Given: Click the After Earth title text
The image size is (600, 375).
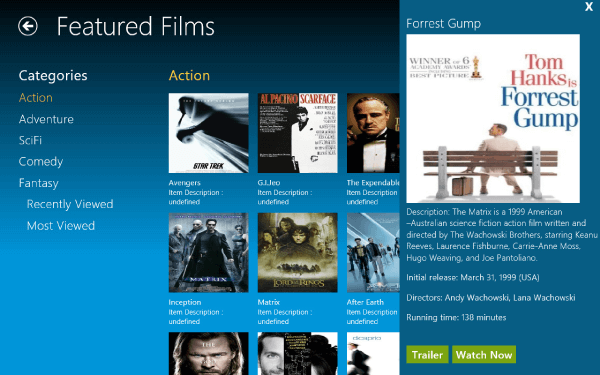Looking at the screenshot, I should pos(365,302).
